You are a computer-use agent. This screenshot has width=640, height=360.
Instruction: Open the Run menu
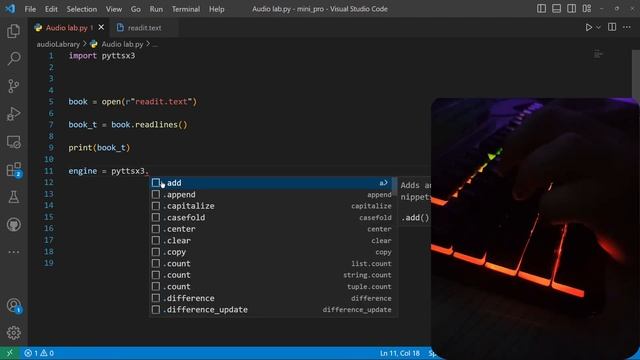click(x=156, y=9)
